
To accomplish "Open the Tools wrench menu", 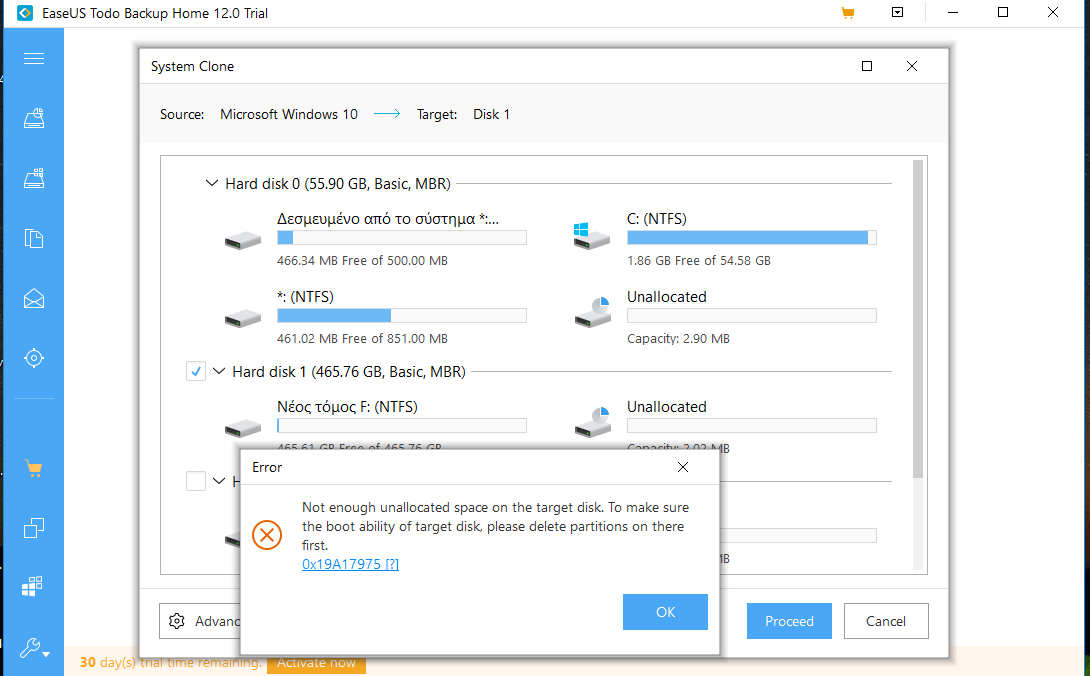I will (33, 648).
